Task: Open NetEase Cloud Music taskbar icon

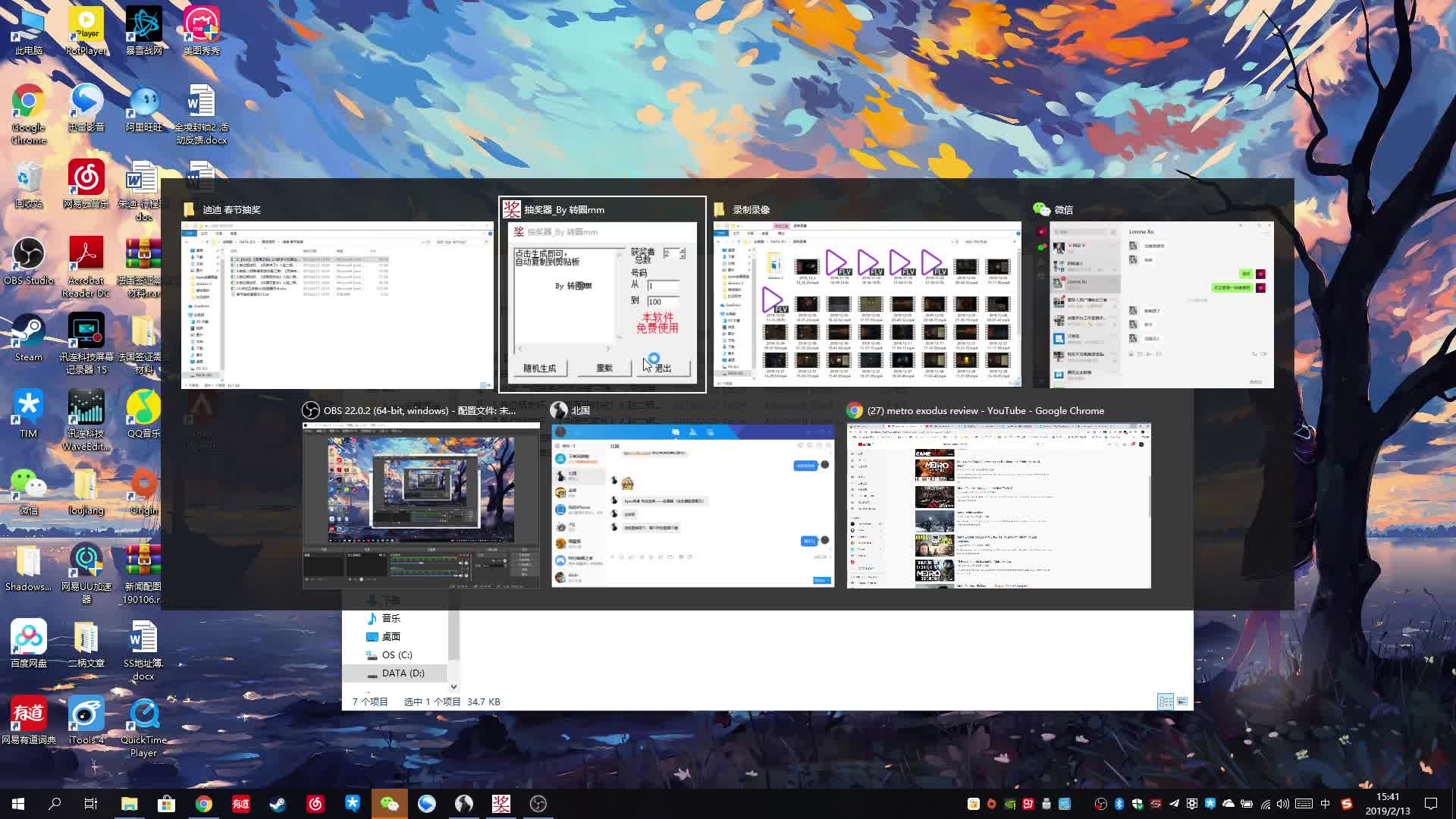Action: click(x=315, y=804)
